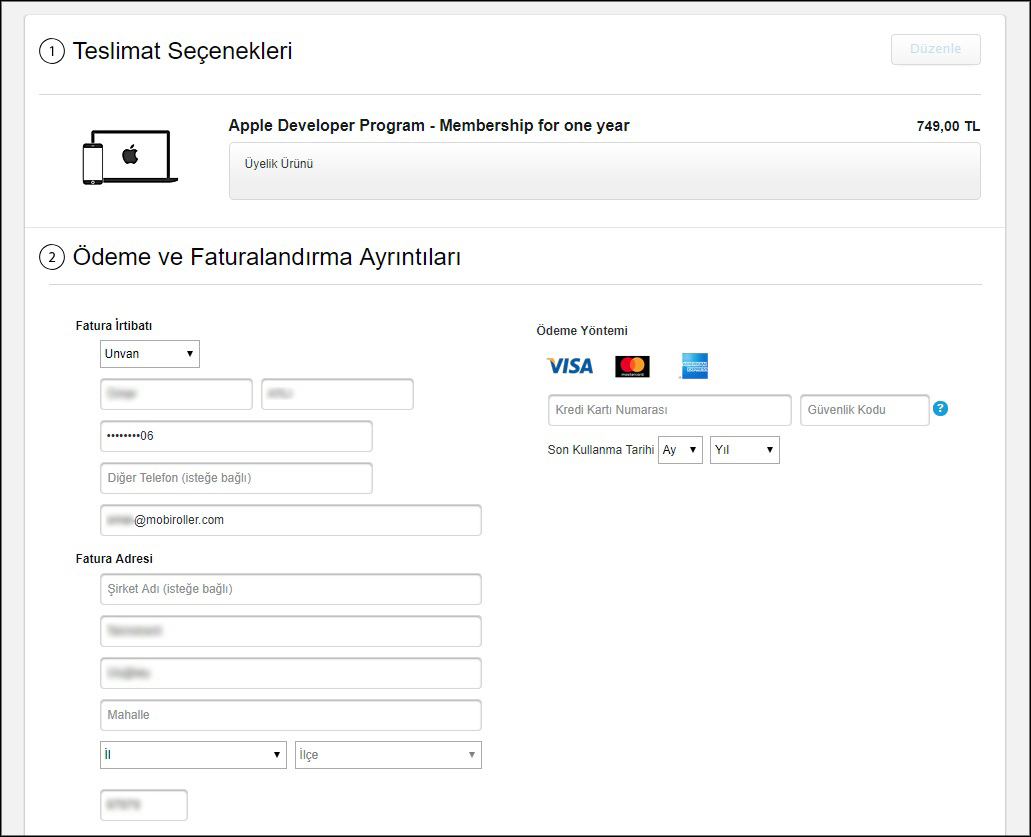Open the Unvan title dropdown
This screenshot has height=837, width=1031.
coord(150,354)
